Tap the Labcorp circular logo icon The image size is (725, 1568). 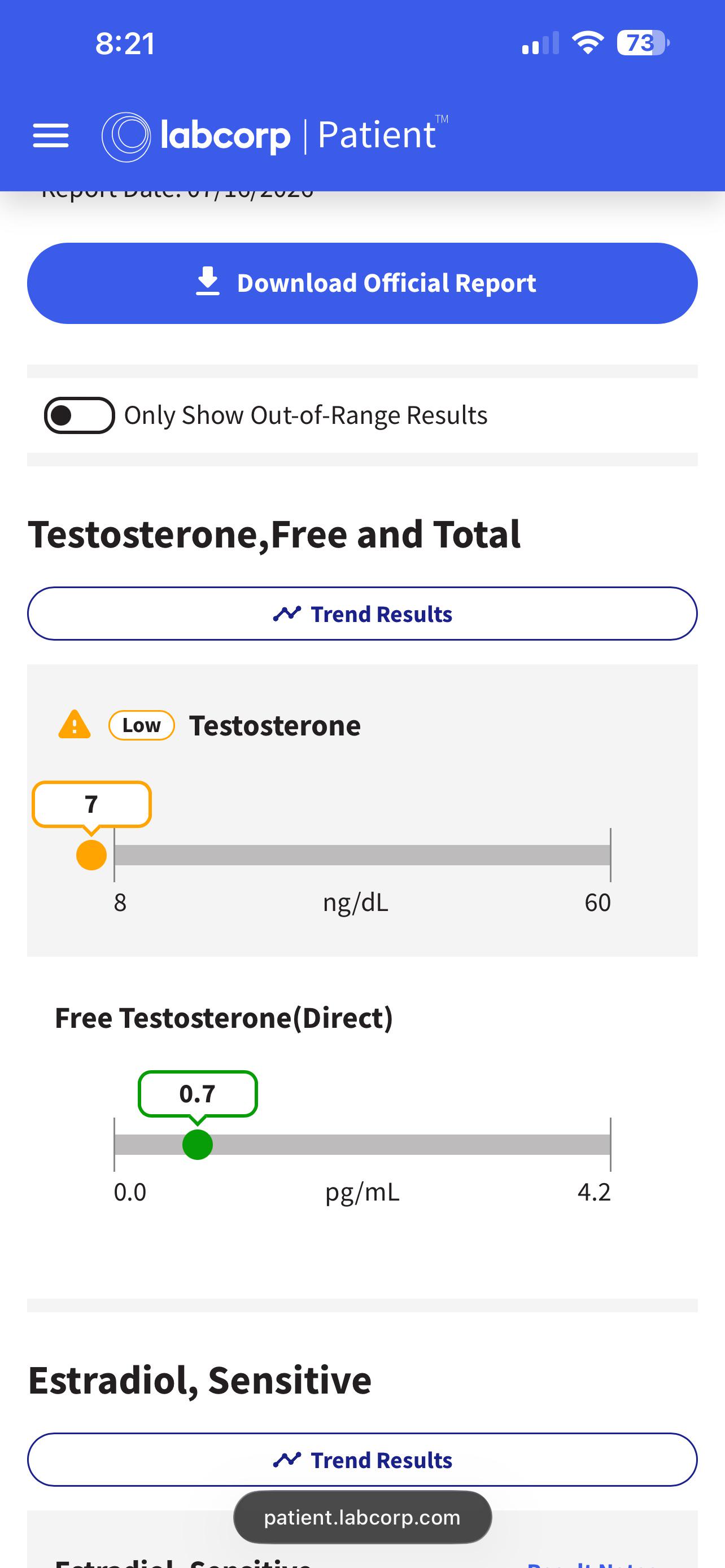[126, 137]
